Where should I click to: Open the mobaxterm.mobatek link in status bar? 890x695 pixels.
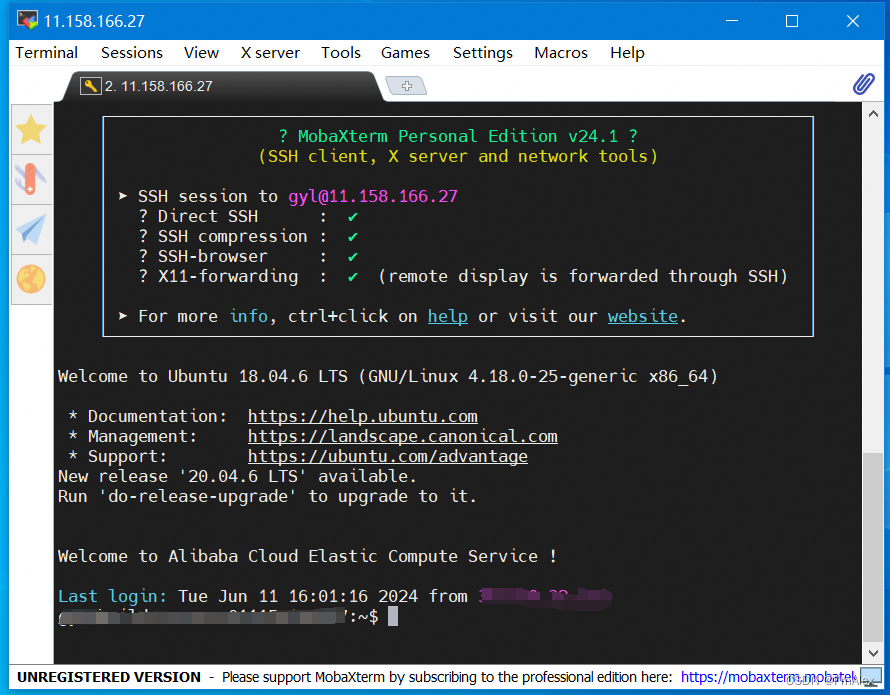[769, 677]
